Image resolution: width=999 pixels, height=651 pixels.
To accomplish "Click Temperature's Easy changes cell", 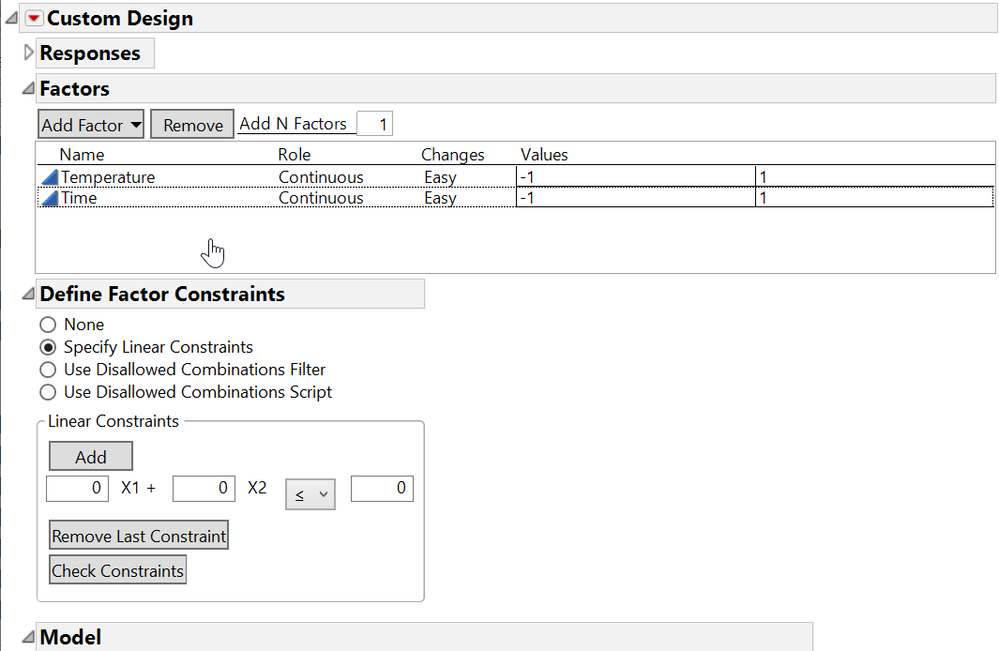I will coord(440,177).
